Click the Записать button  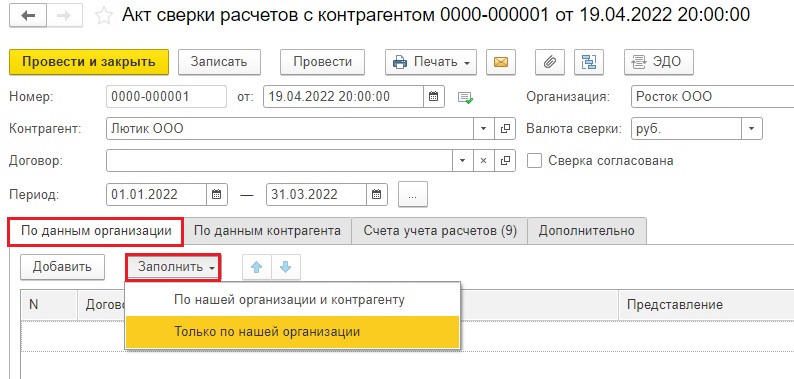[x=219, y=62]
